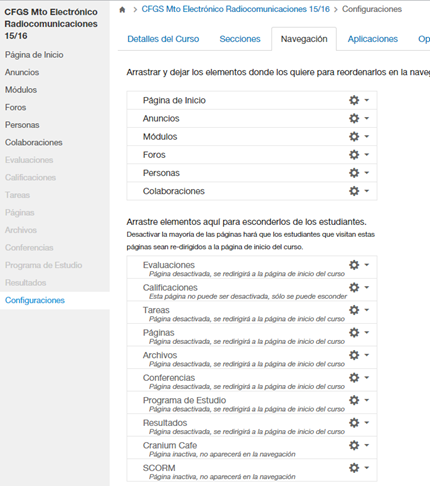Expand dropdown arrow next to Cranium Cafe gear
430x486 pixels.
[367, 445]
